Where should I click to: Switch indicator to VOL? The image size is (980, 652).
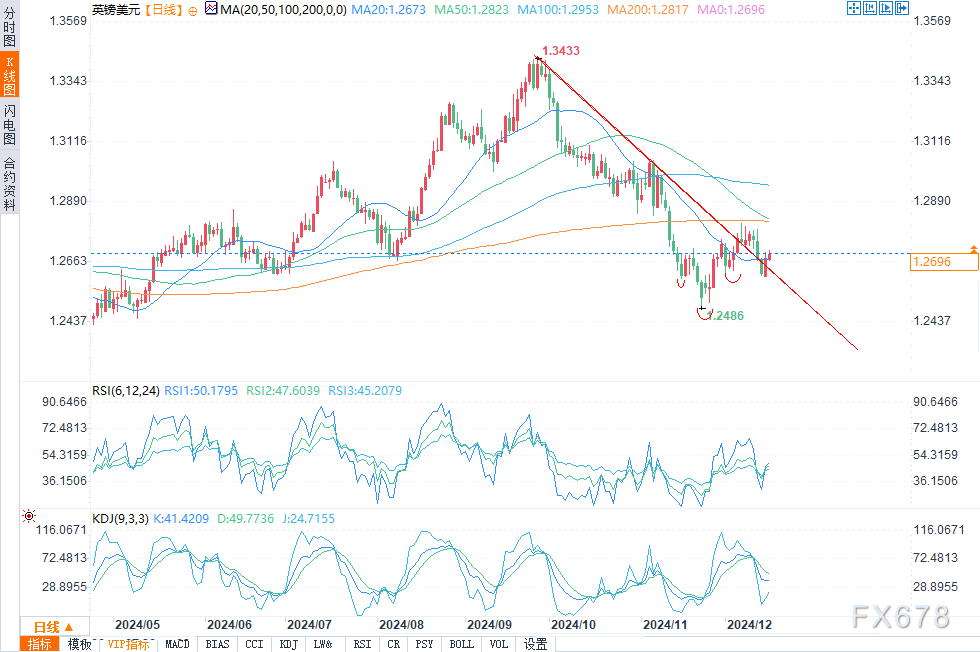tap(498, 644)
